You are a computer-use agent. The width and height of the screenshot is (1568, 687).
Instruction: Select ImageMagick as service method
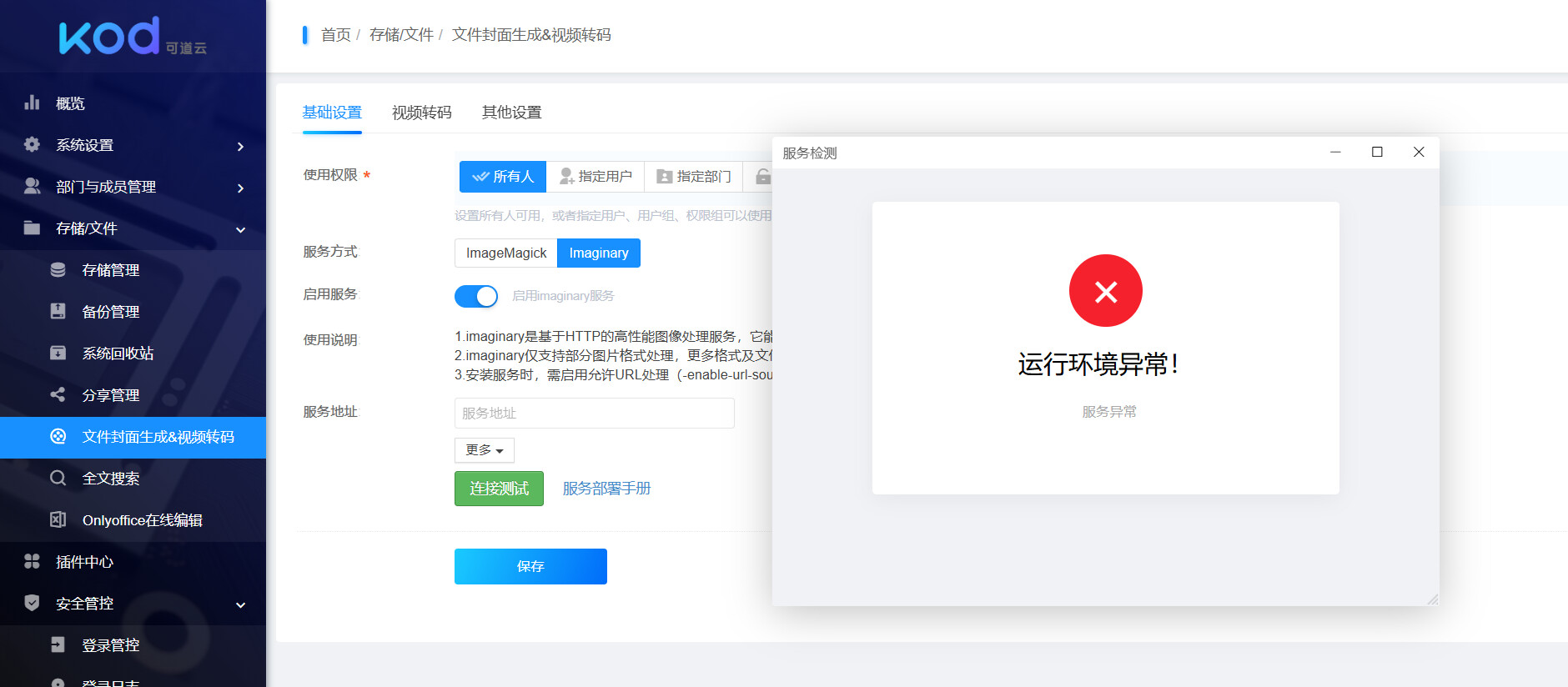pos(505,253)
